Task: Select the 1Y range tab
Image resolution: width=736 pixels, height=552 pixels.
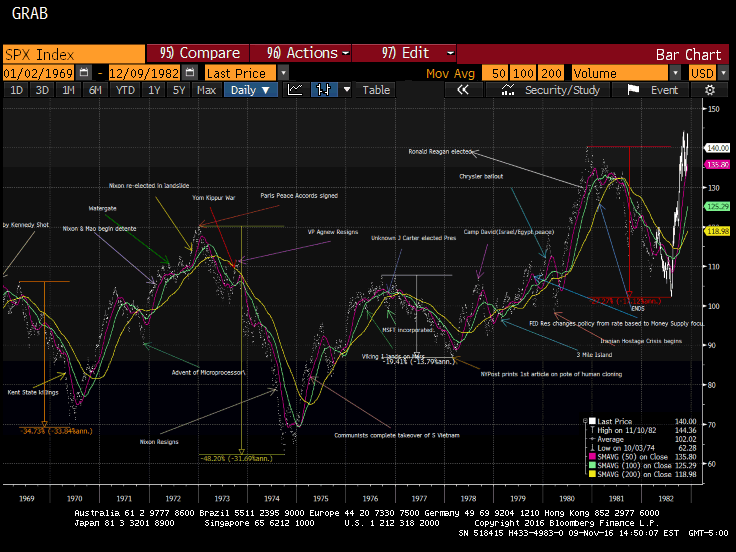Action: pyautogui.click(x=154, y=90)
